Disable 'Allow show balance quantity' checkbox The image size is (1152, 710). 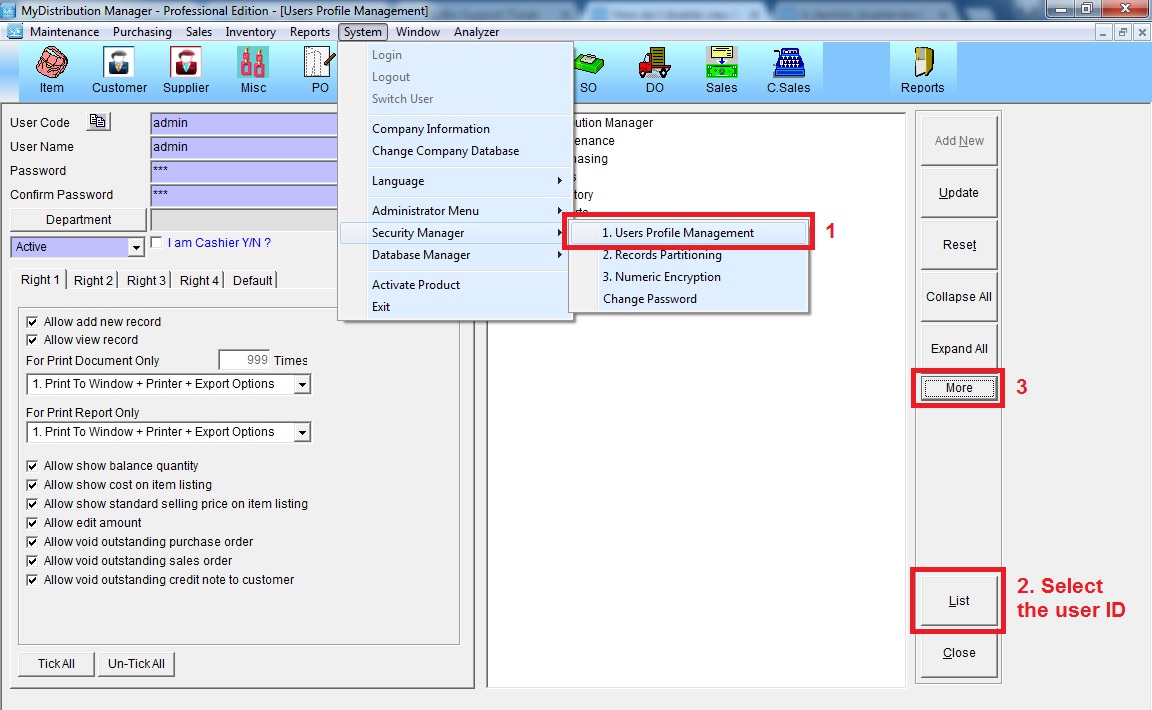click(x=33, y=466)
